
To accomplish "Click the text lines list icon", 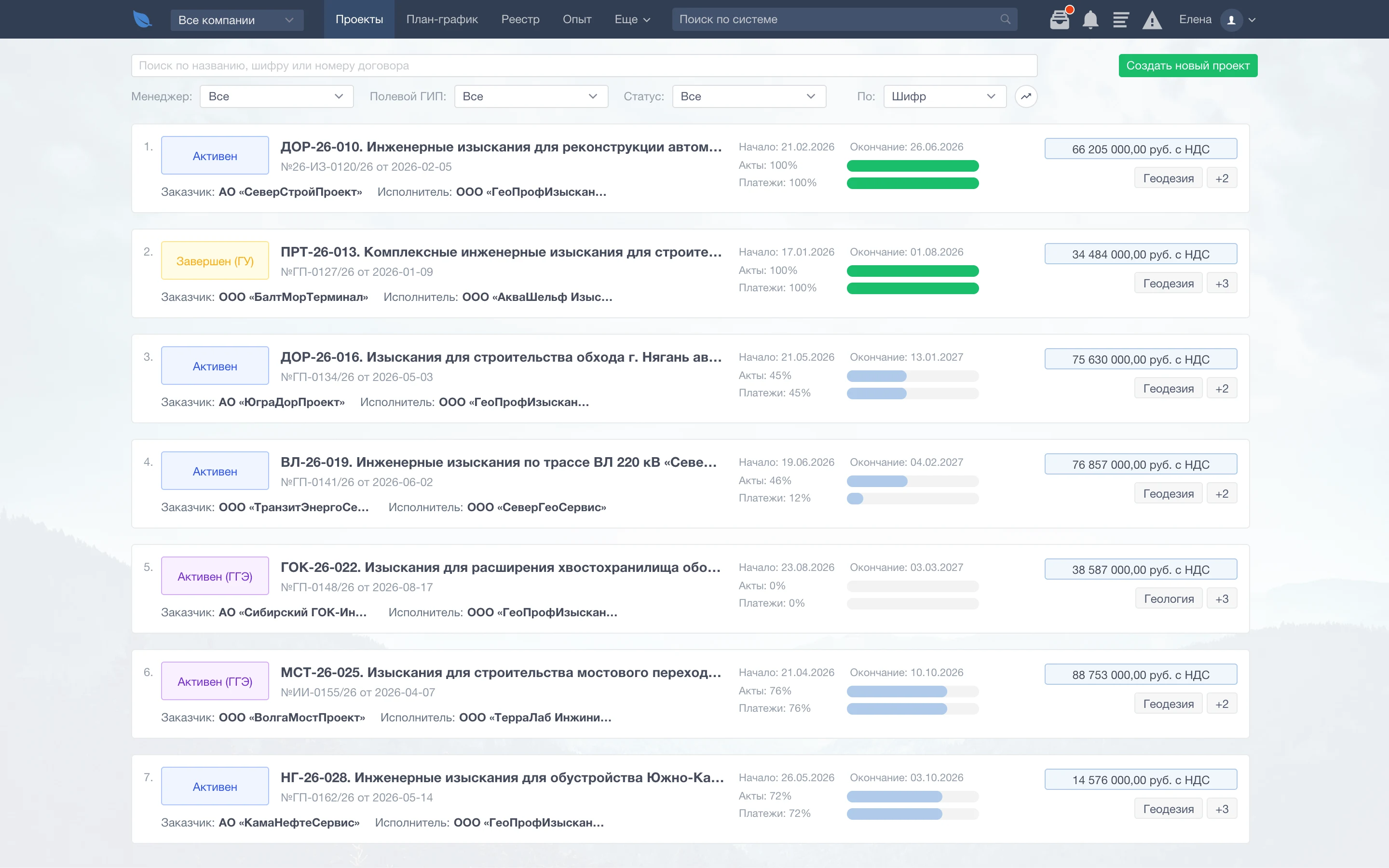I will tap(1120, 19).
